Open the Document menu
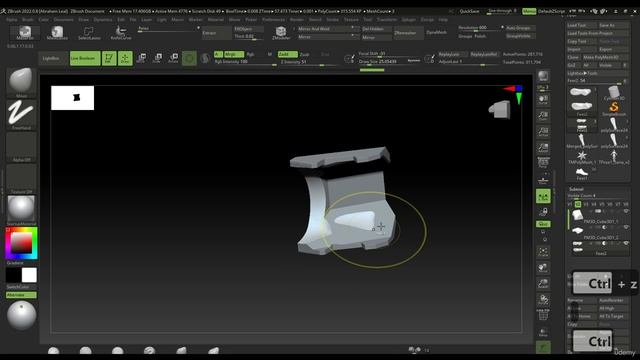Viewport: 640px width, 360px height. click(x=64, y=20)
